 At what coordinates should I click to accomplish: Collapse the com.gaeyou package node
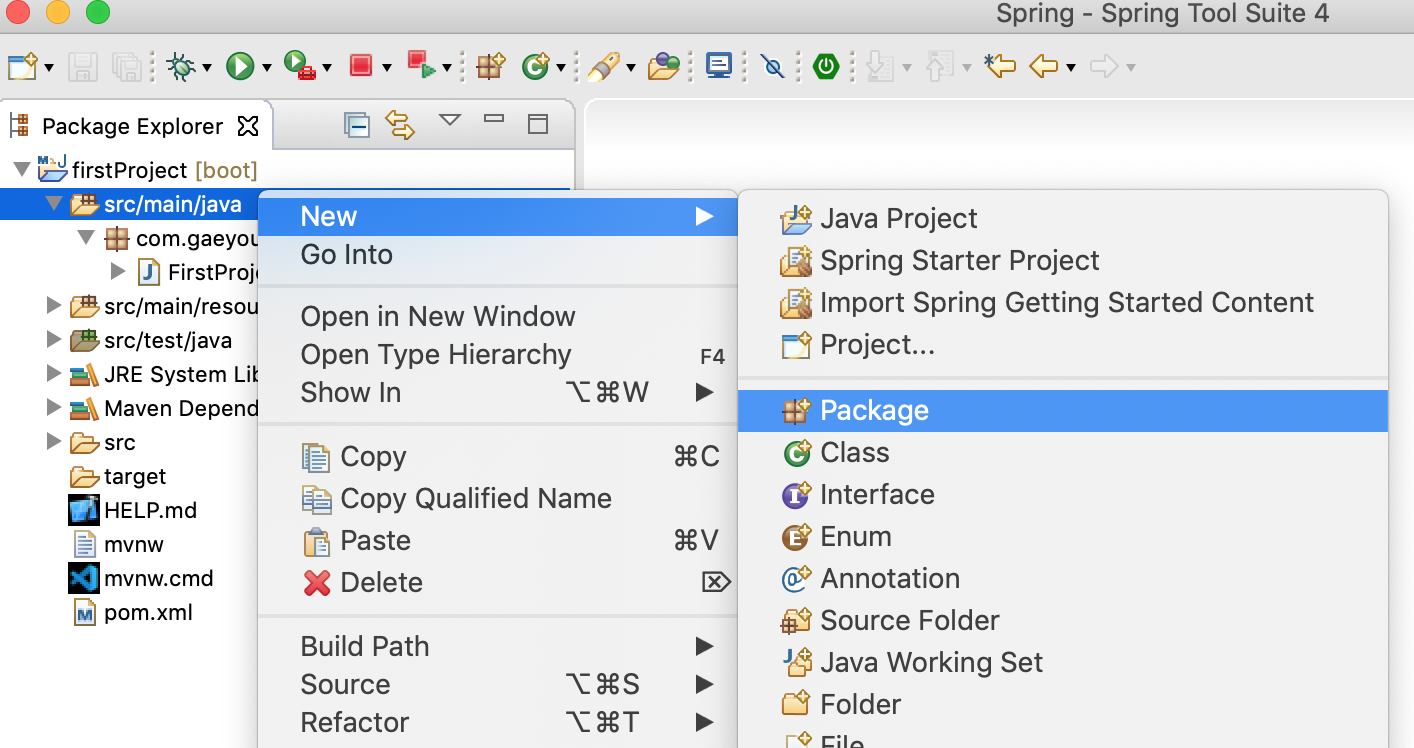(x=87, y=238)
